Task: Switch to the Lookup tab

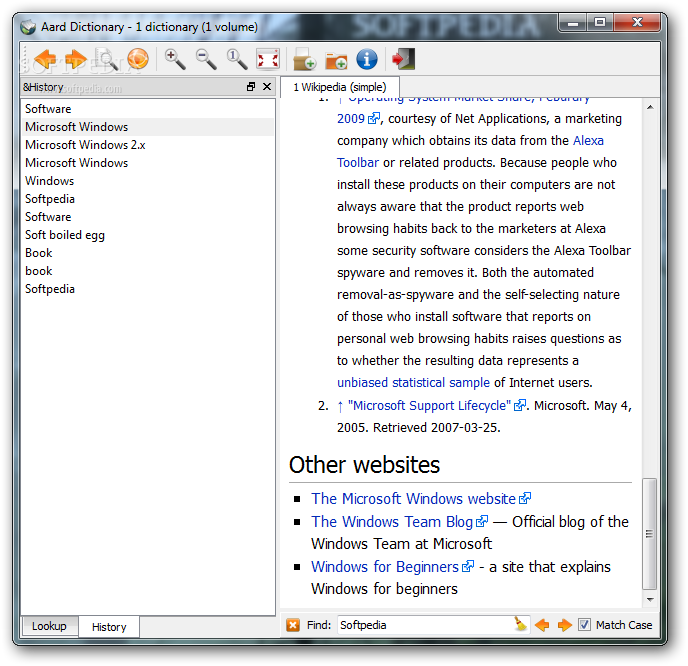Action: point(49,626)
